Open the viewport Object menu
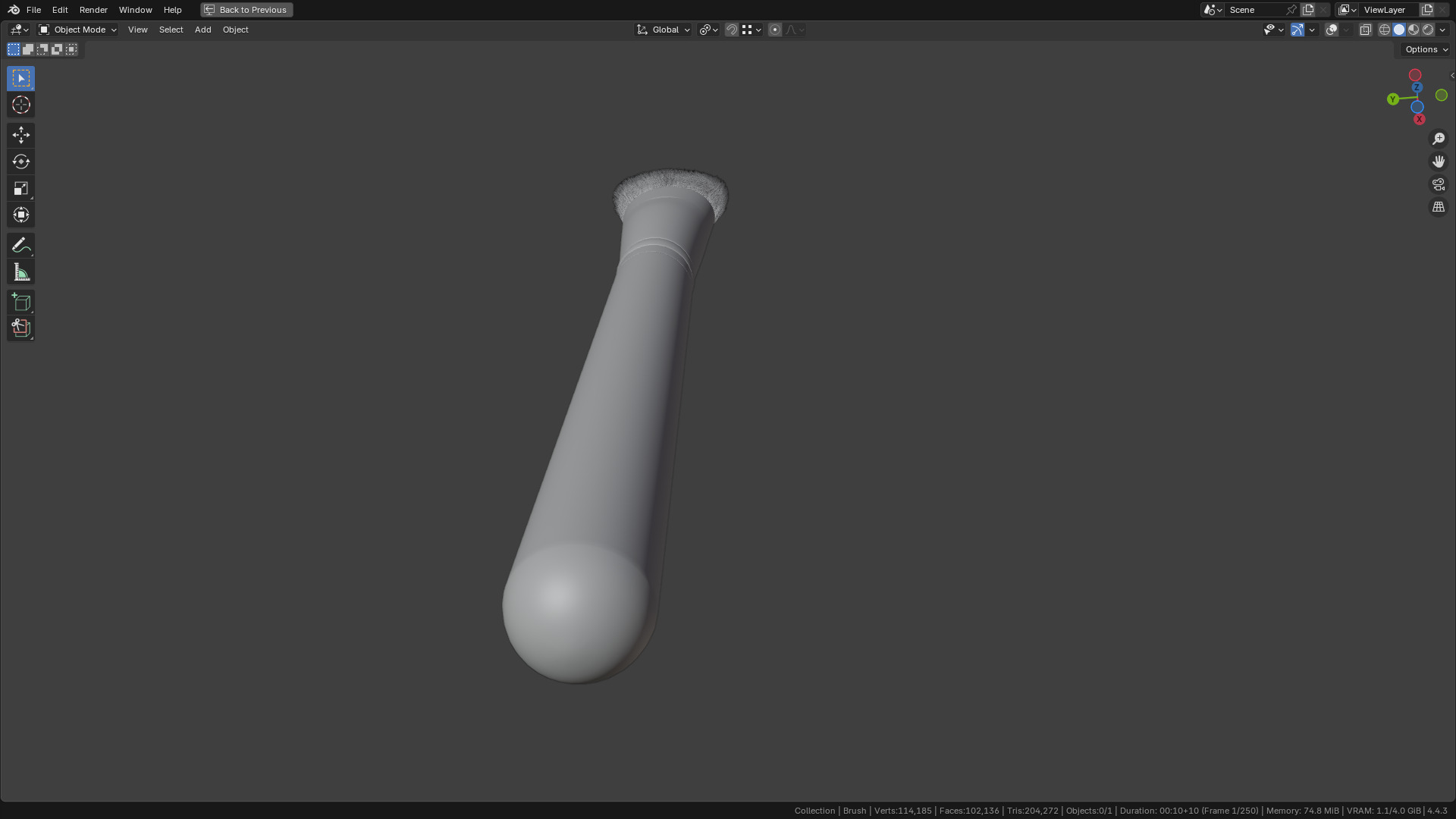Viewport: 1456px width, 819px height. [235, 30]
